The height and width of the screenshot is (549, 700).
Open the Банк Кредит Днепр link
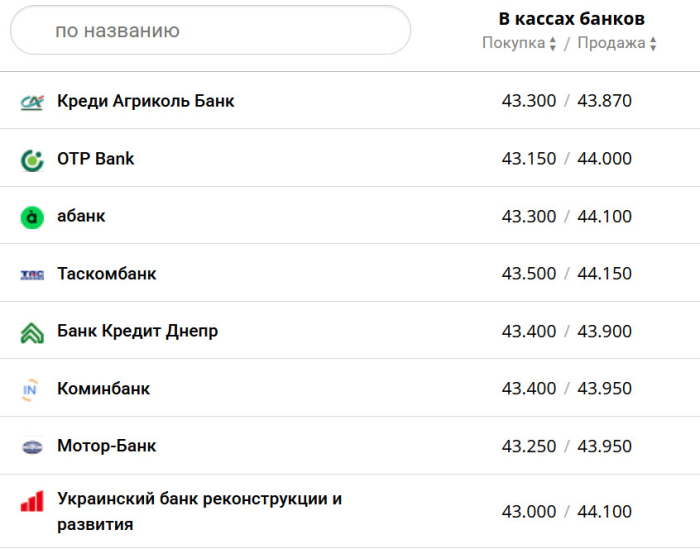[138, 331]
